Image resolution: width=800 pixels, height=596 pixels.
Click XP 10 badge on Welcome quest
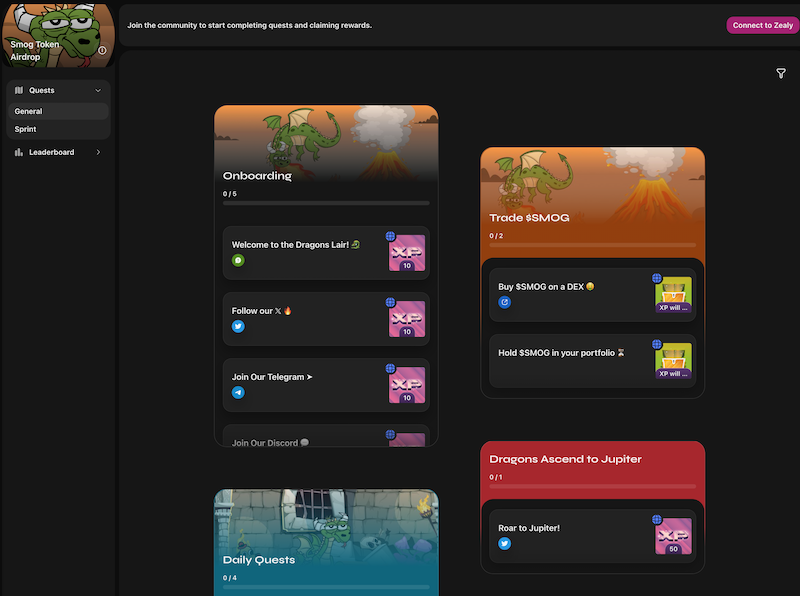407,253
